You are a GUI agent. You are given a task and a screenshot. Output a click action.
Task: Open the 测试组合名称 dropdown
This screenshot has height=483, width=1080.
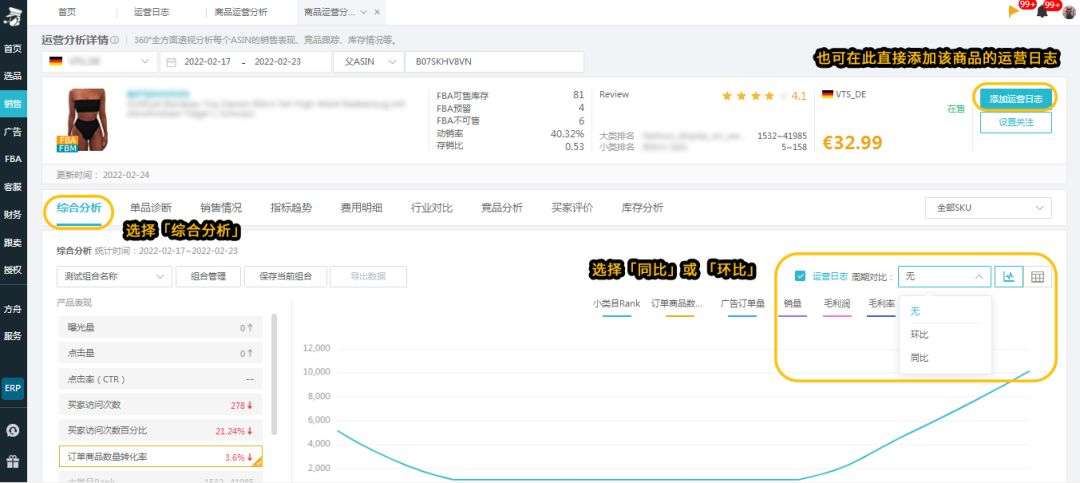tap(114, 276)
